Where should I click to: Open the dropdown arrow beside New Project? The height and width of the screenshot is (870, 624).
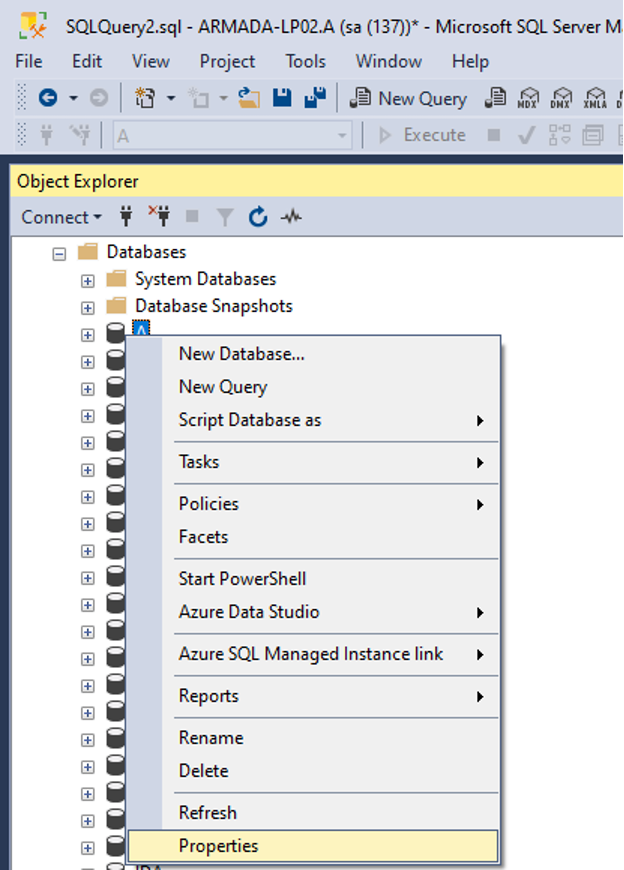171,98
